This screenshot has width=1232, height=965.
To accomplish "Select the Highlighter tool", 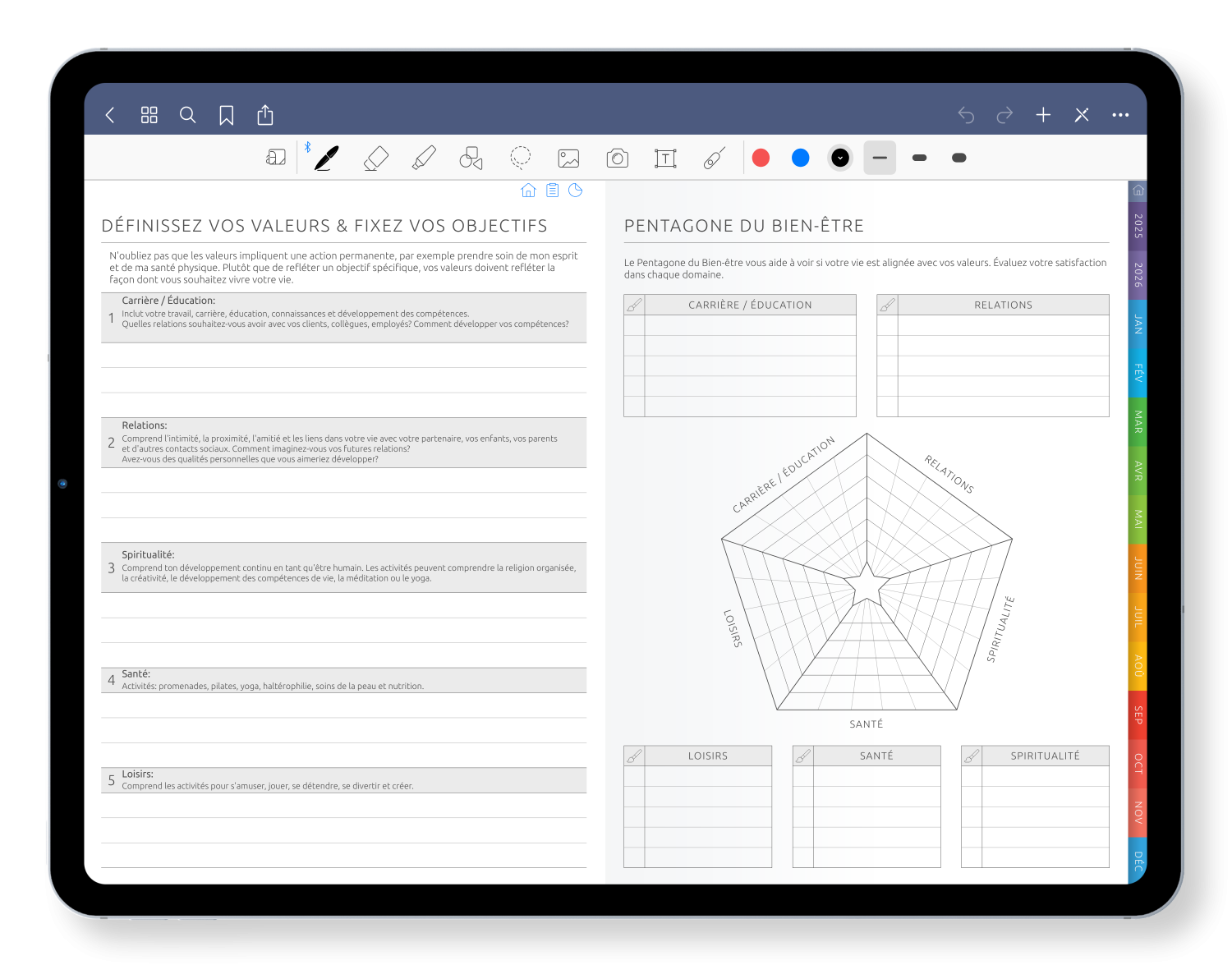I will point(424,158).
